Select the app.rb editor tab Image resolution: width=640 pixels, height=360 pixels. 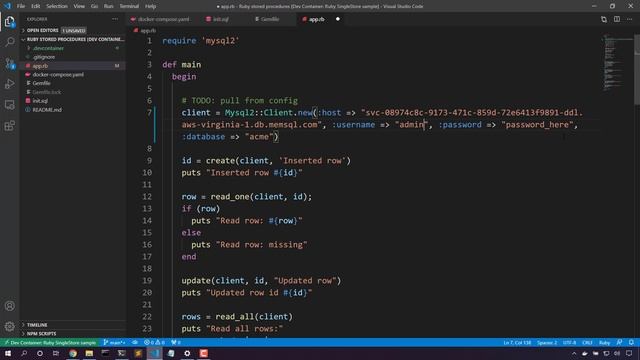316,19
